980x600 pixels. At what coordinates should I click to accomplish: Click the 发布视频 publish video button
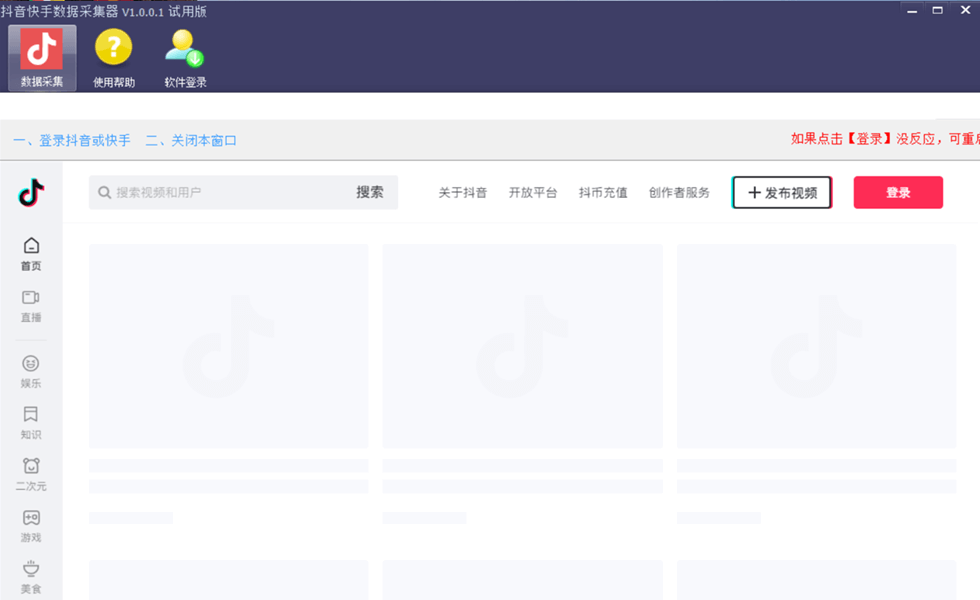782,192
